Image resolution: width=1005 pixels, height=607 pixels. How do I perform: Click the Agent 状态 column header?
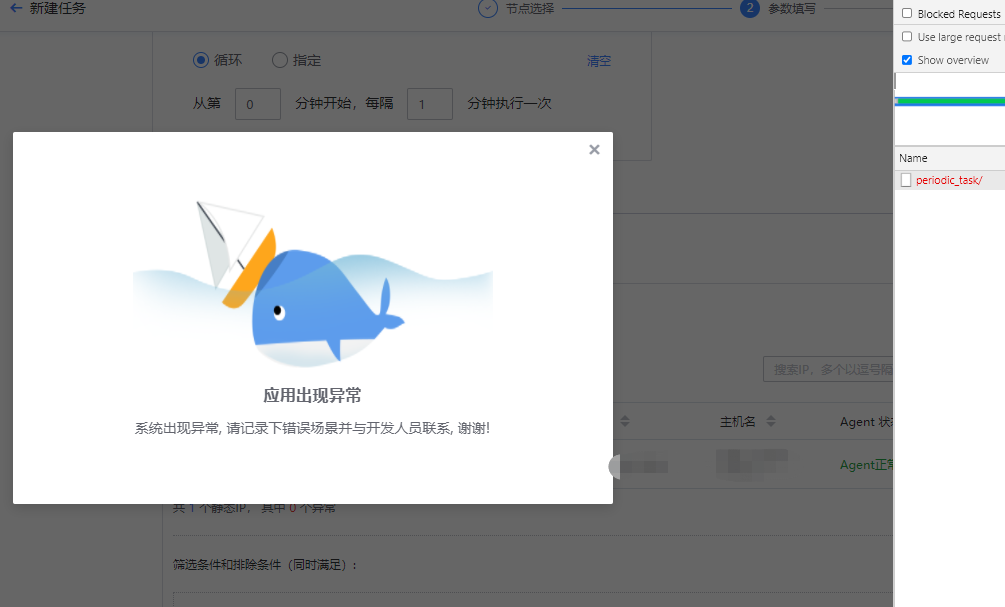tap(867, 422)
